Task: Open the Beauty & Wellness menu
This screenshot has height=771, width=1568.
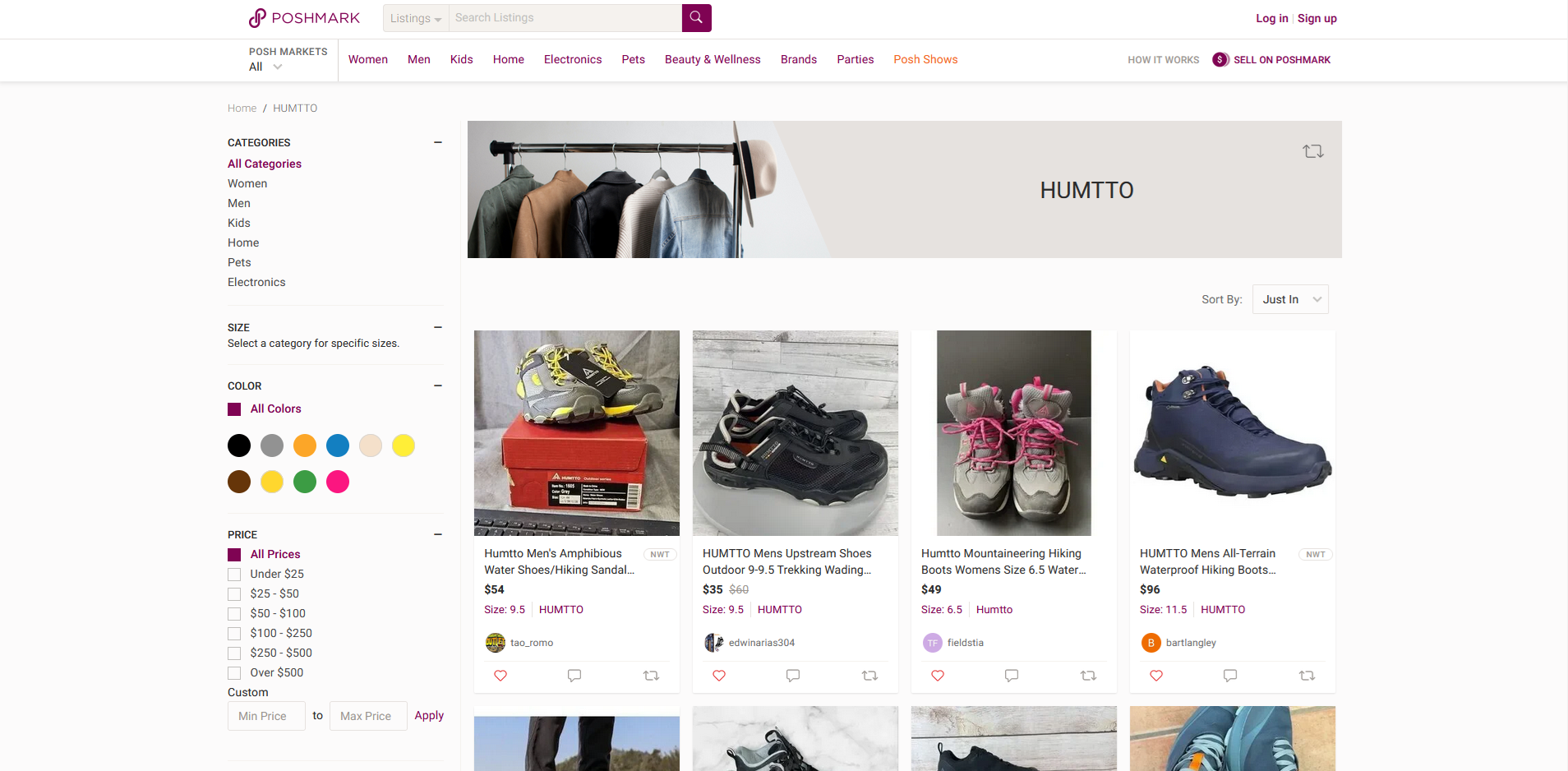Action: click(712, 60)
